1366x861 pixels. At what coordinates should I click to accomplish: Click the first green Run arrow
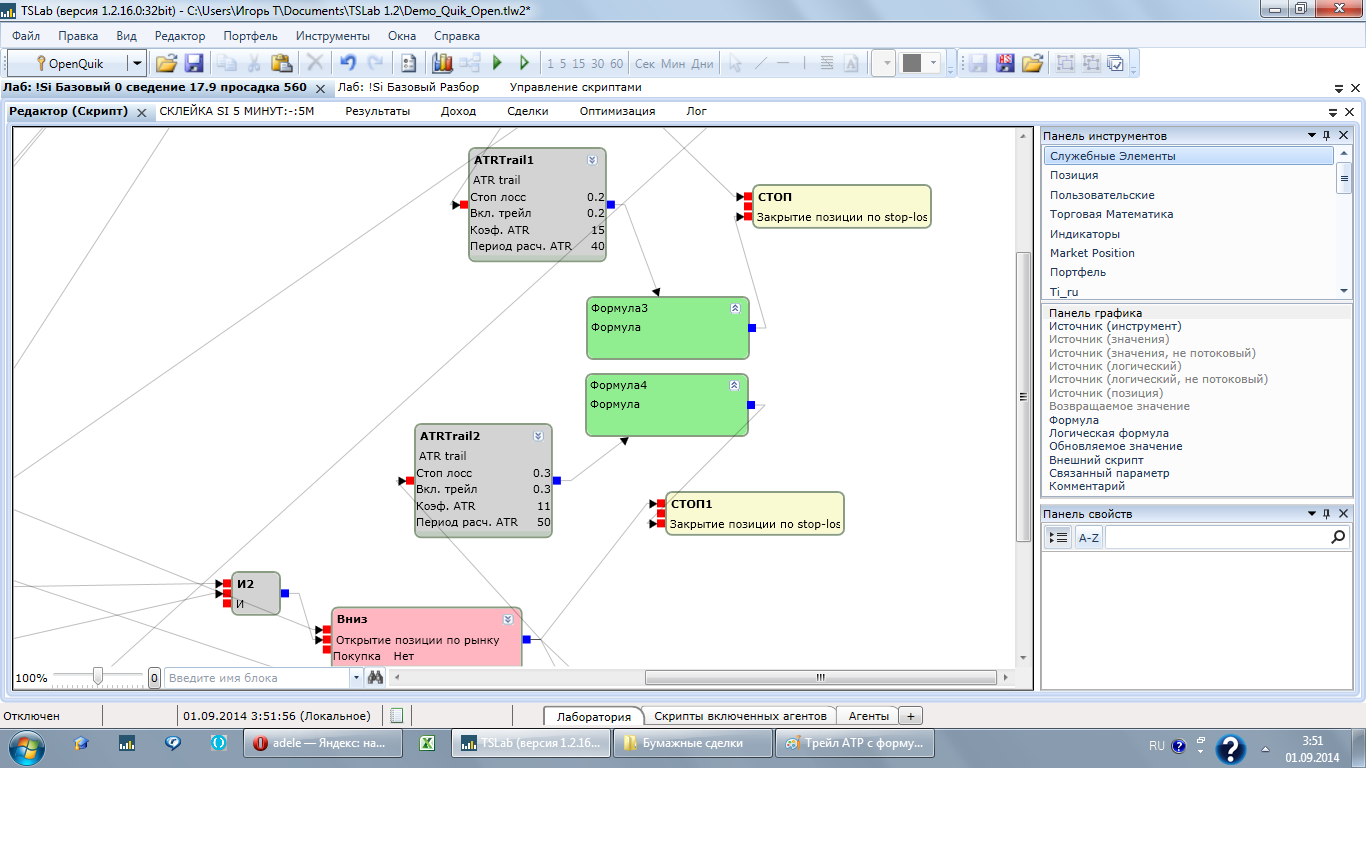point(497,63)
